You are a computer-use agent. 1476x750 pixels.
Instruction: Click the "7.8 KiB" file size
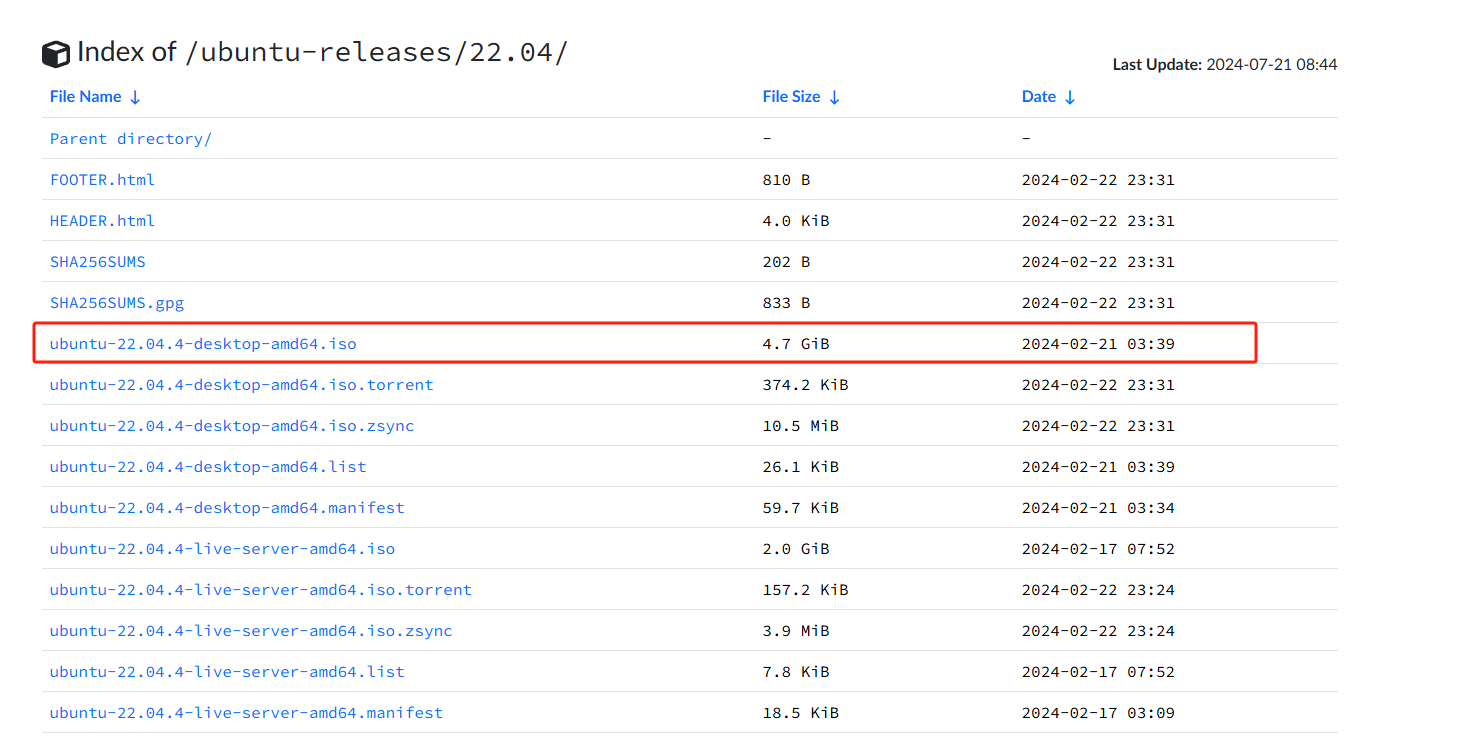click(x=796, y=672)
